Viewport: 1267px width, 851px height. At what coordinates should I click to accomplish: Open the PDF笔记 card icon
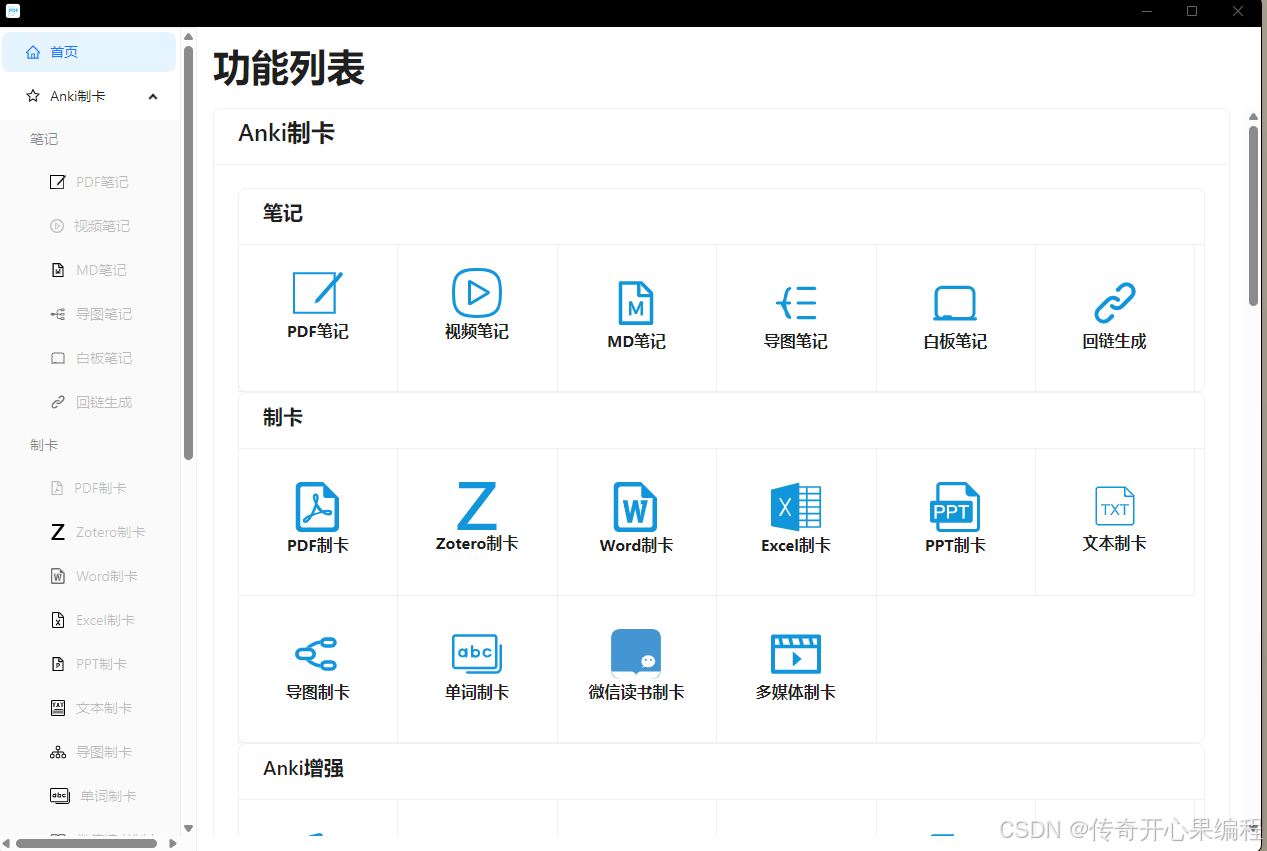click(x=318, y=292)
